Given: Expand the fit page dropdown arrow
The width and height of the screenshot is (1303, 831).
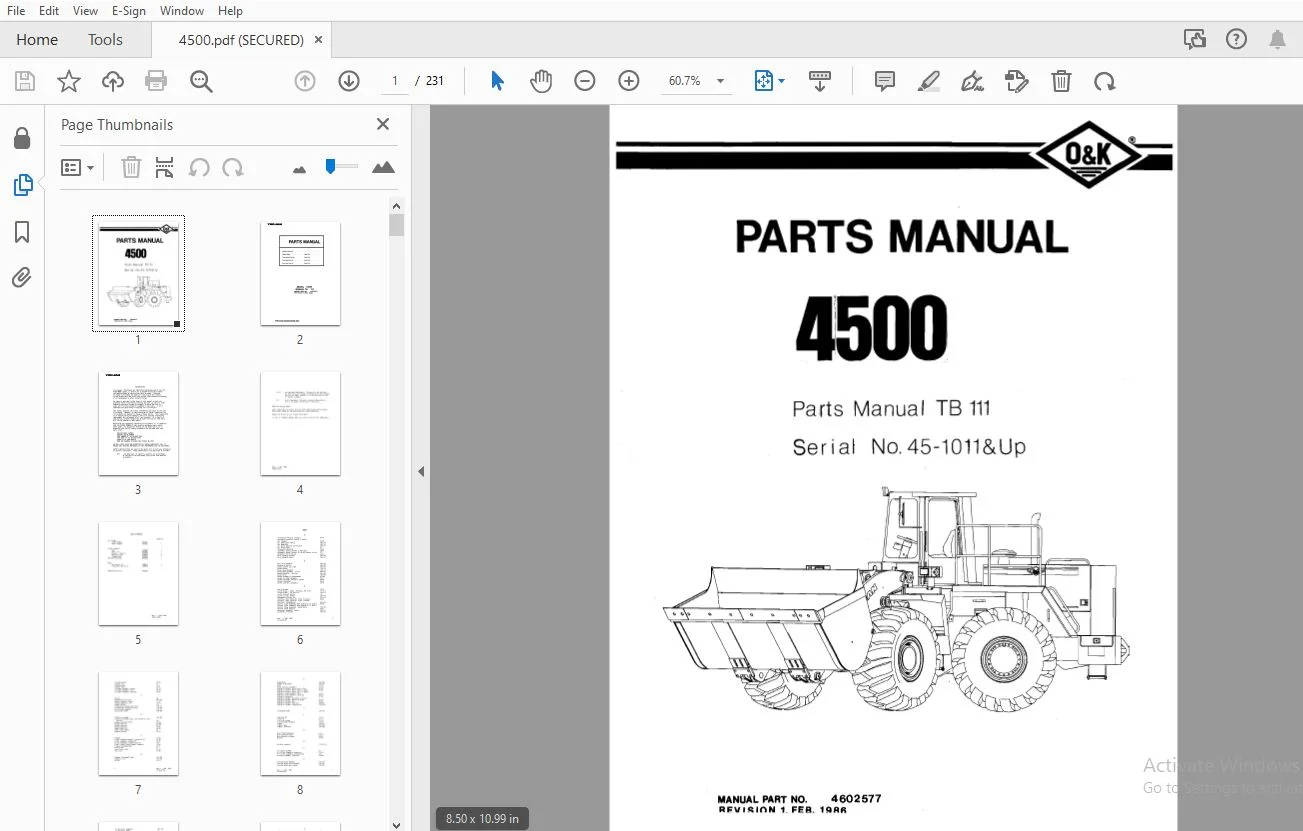Looking at the screenshot, I should coord(781,81).
